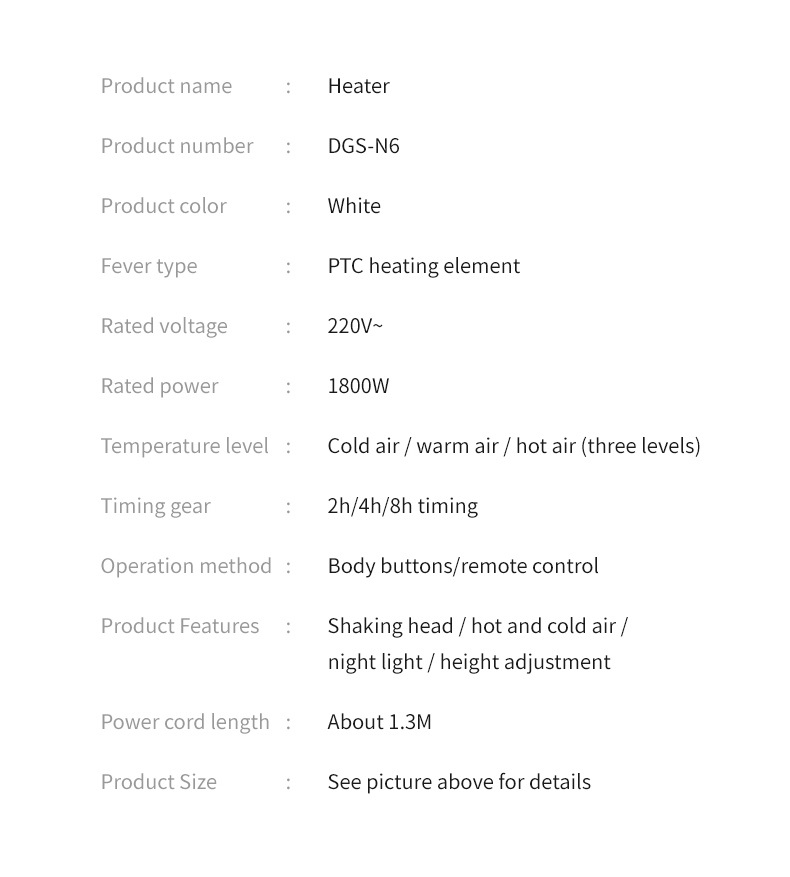790x877 pixels.
Task: Click the 'Cold air / warm air' text
Action: [x=413, y=446]
